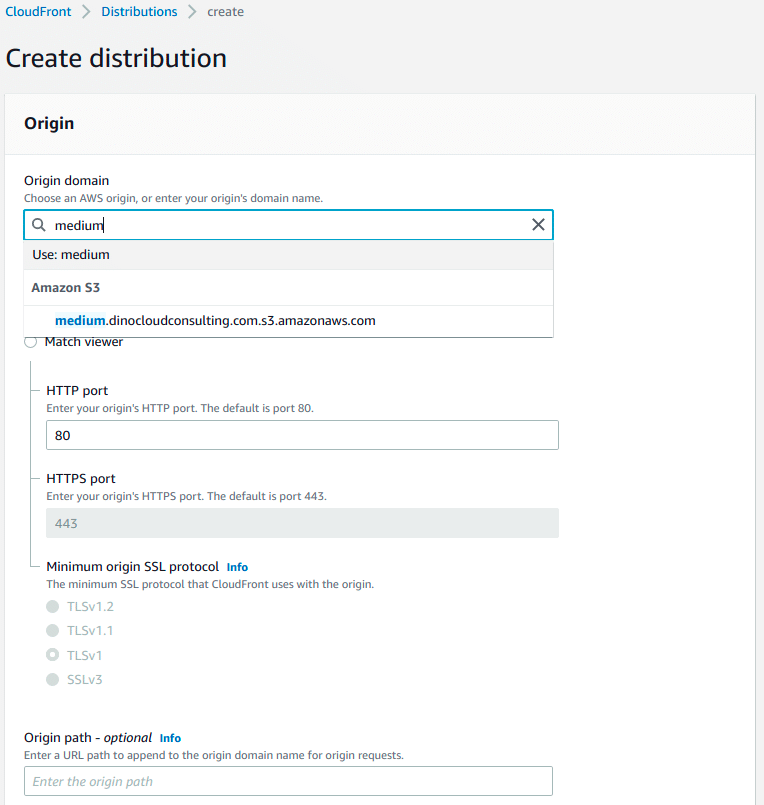Select medium.dinocloudconsulting.com S3 bucket option
Image resolution: width=764 pixels, height=805 pixels.
215,321
